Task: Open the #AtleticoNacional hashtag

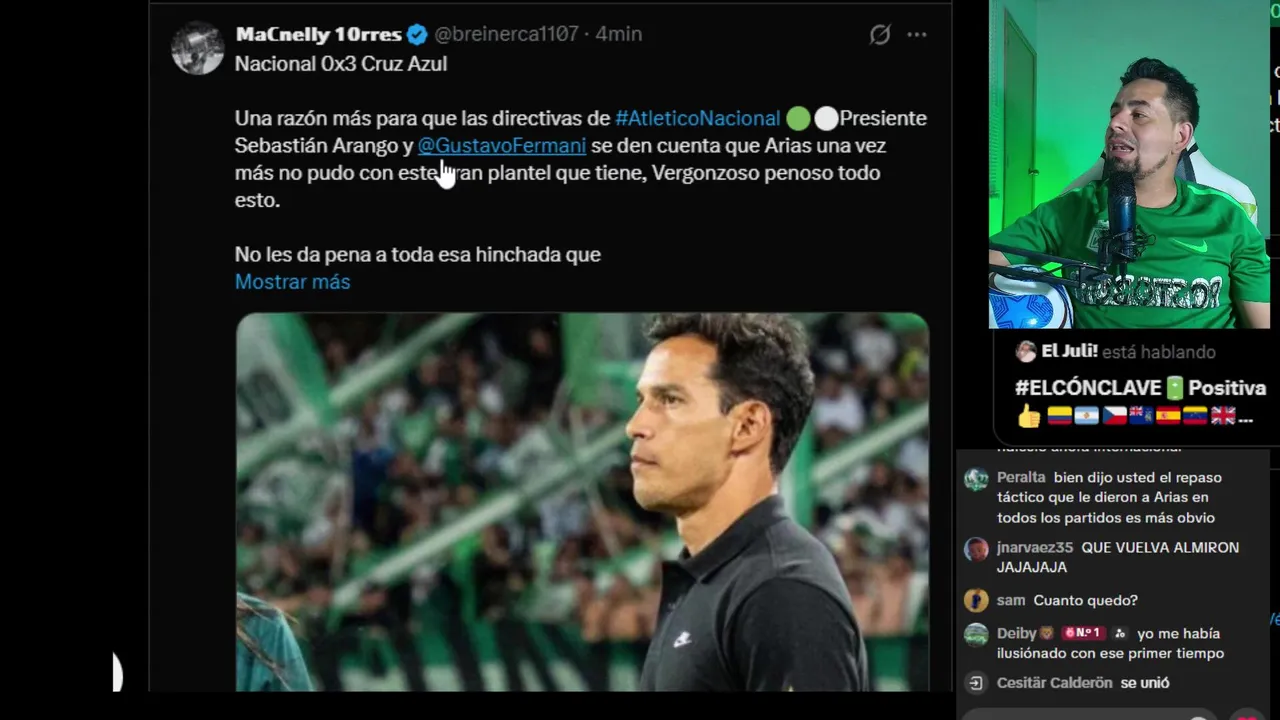Action: (x=697, y=118)
